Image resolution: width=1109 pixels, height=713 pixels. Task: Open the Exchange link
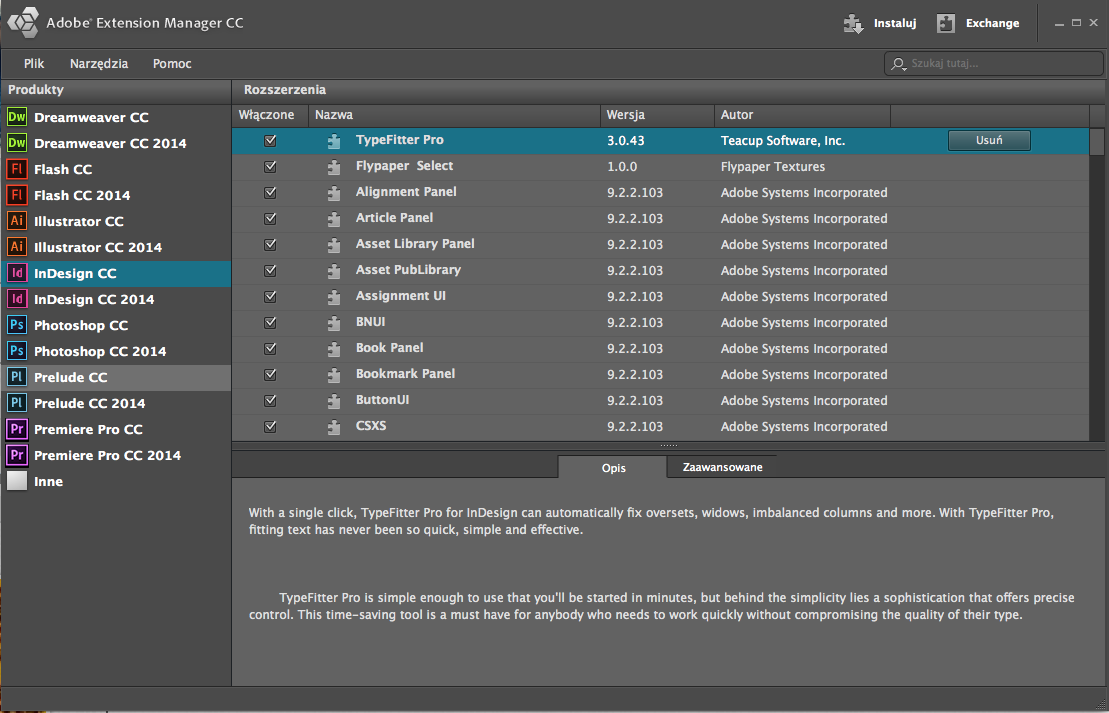tap(992, 23)
